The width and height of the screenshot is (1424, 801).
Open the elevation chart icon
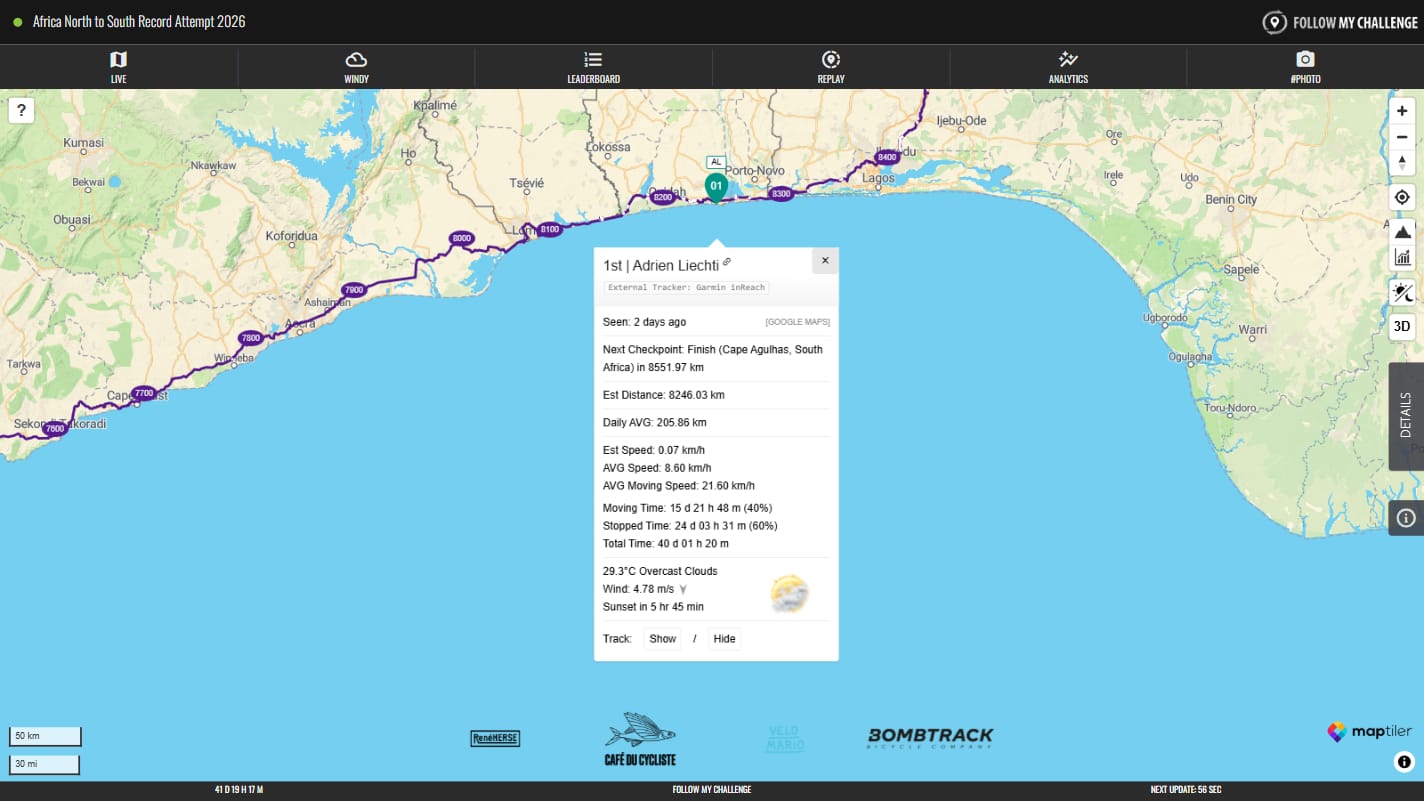[x=1402, y=258]
